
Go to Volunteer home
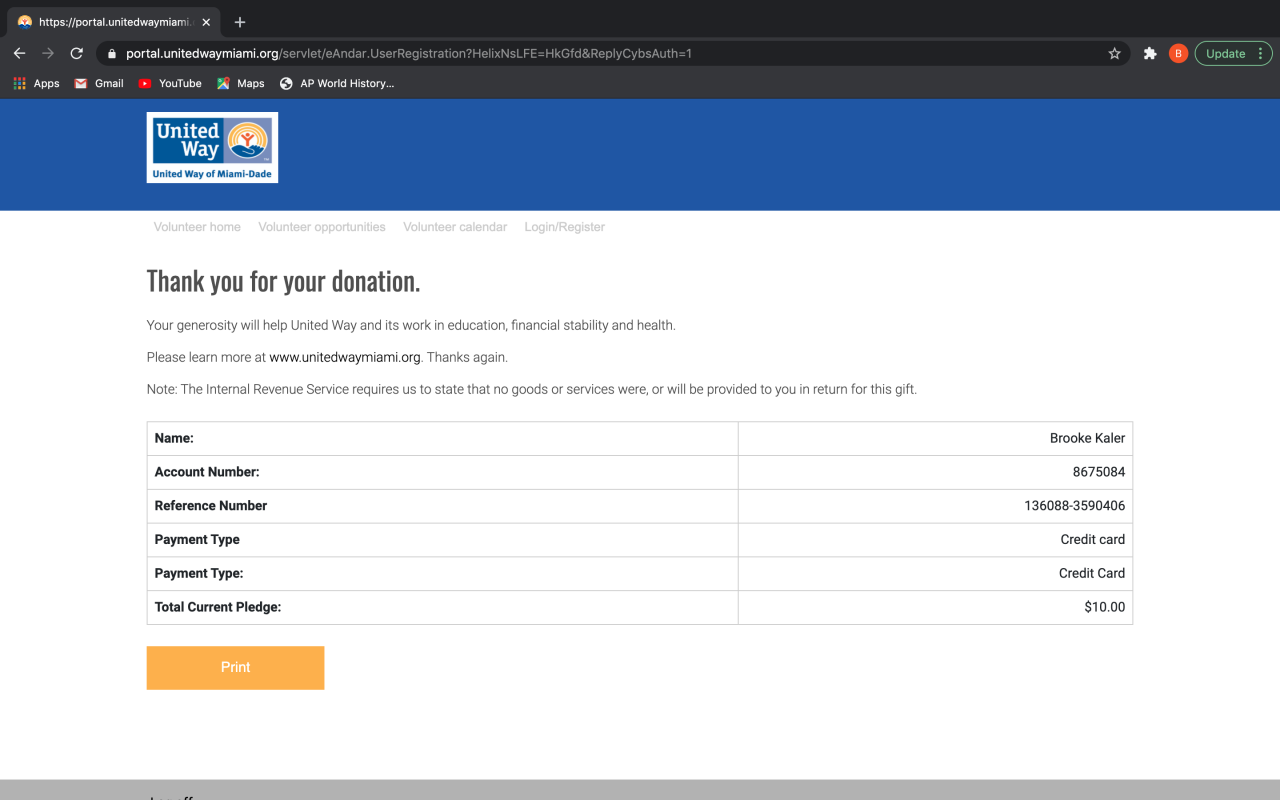[x=197, y=227]
